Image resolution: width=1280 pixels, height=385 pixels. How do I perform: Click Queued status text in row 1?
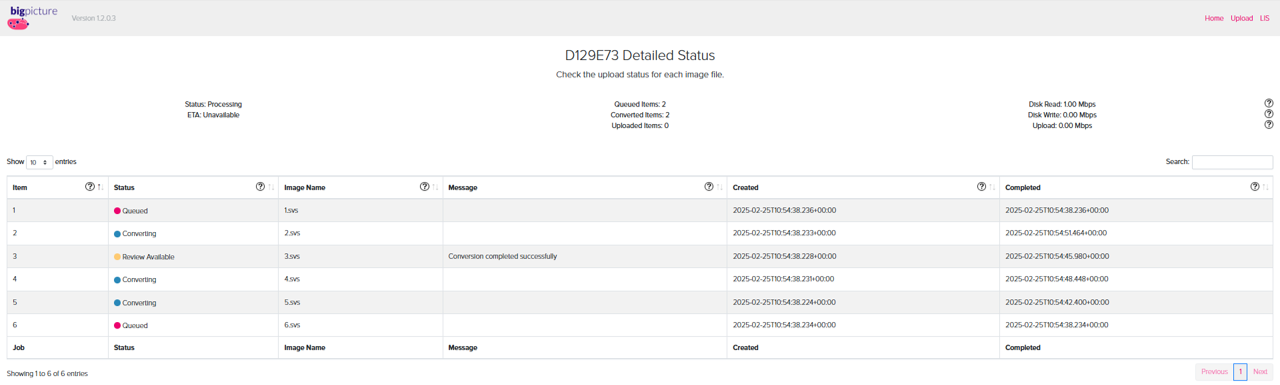tap(135, 211)
